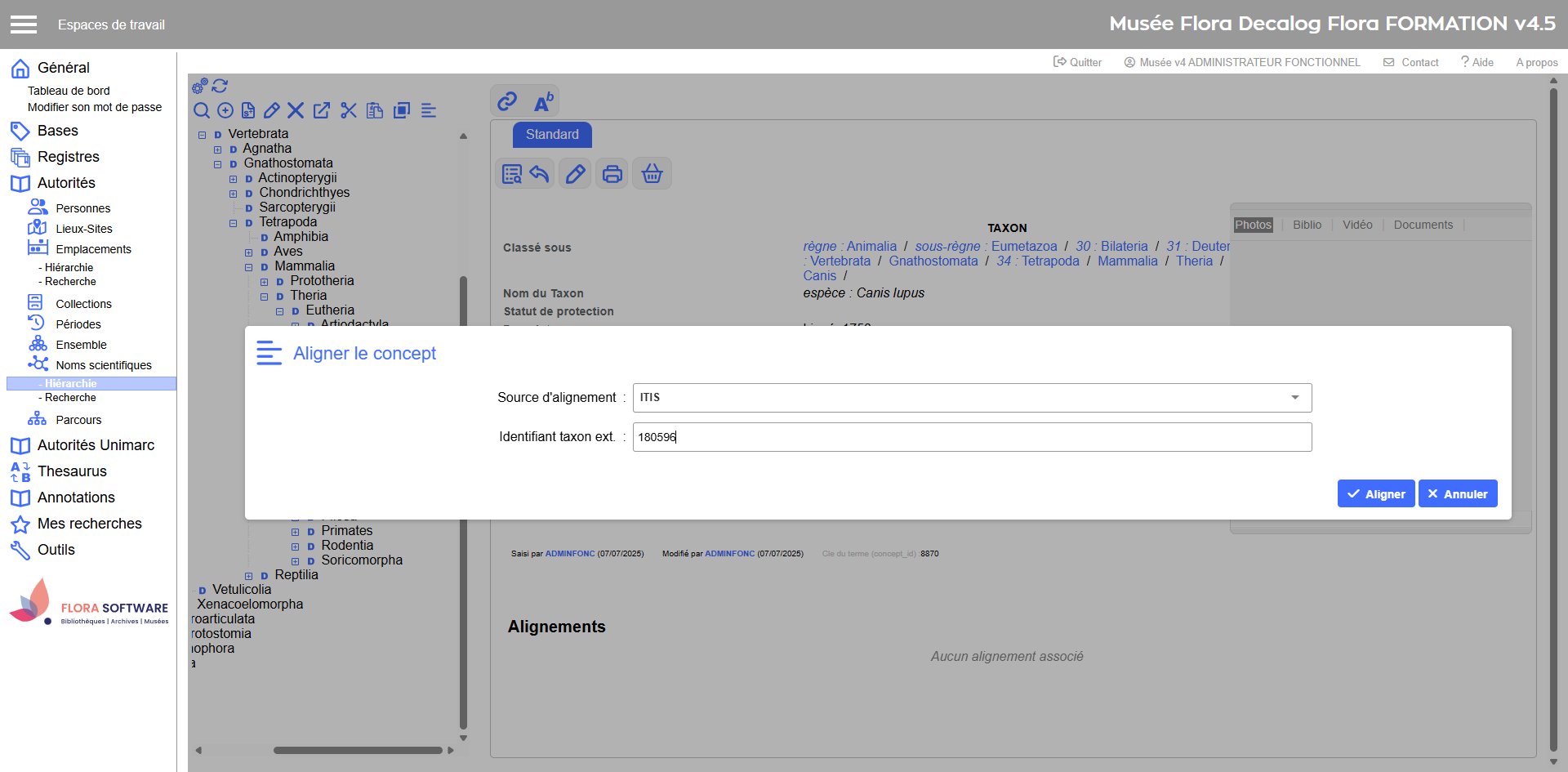Click the tree horizontal scrollbar

[x=358, y=750]
